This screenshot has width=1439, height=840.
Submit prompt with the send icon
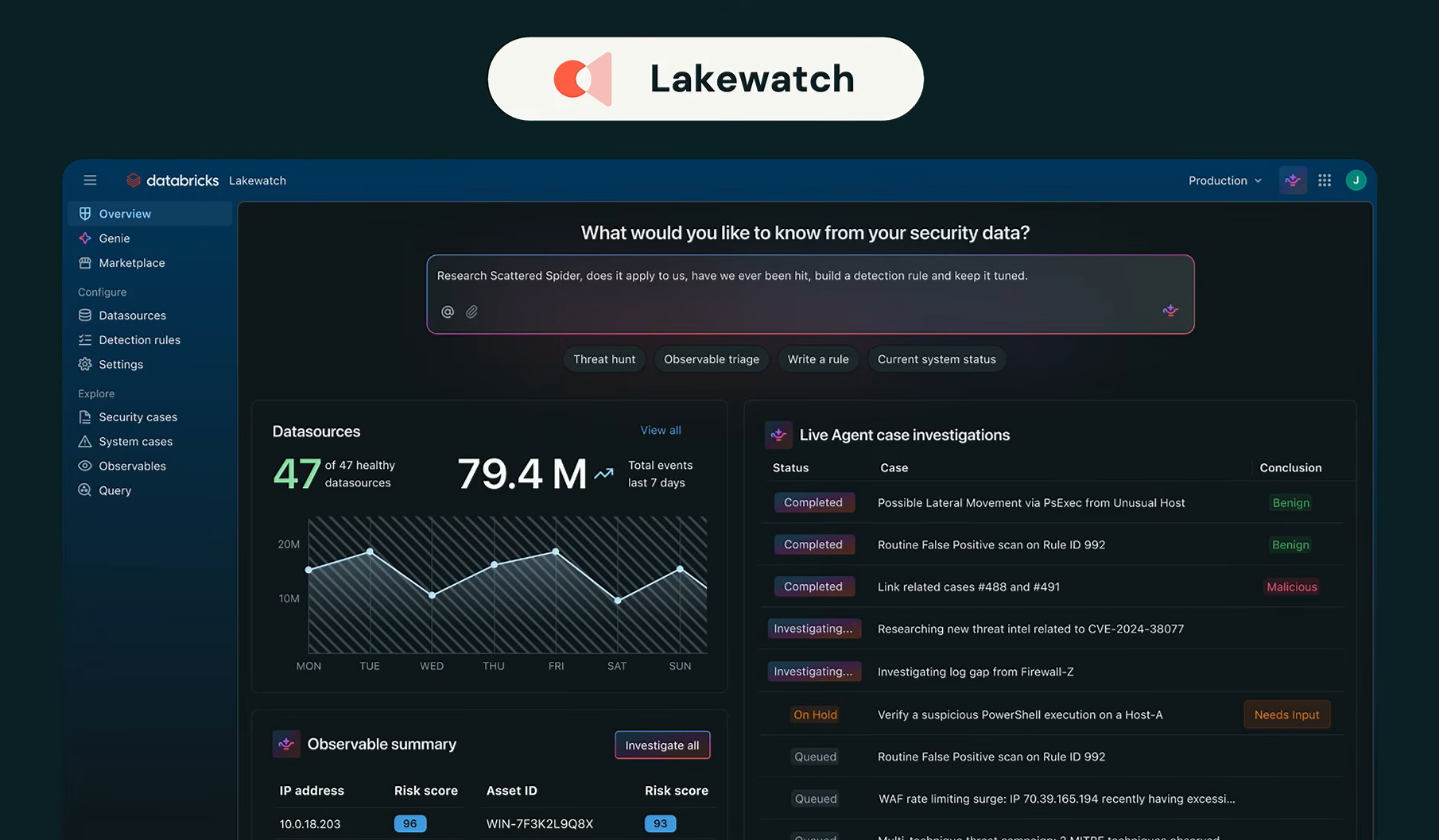(x=1170, y=311)
